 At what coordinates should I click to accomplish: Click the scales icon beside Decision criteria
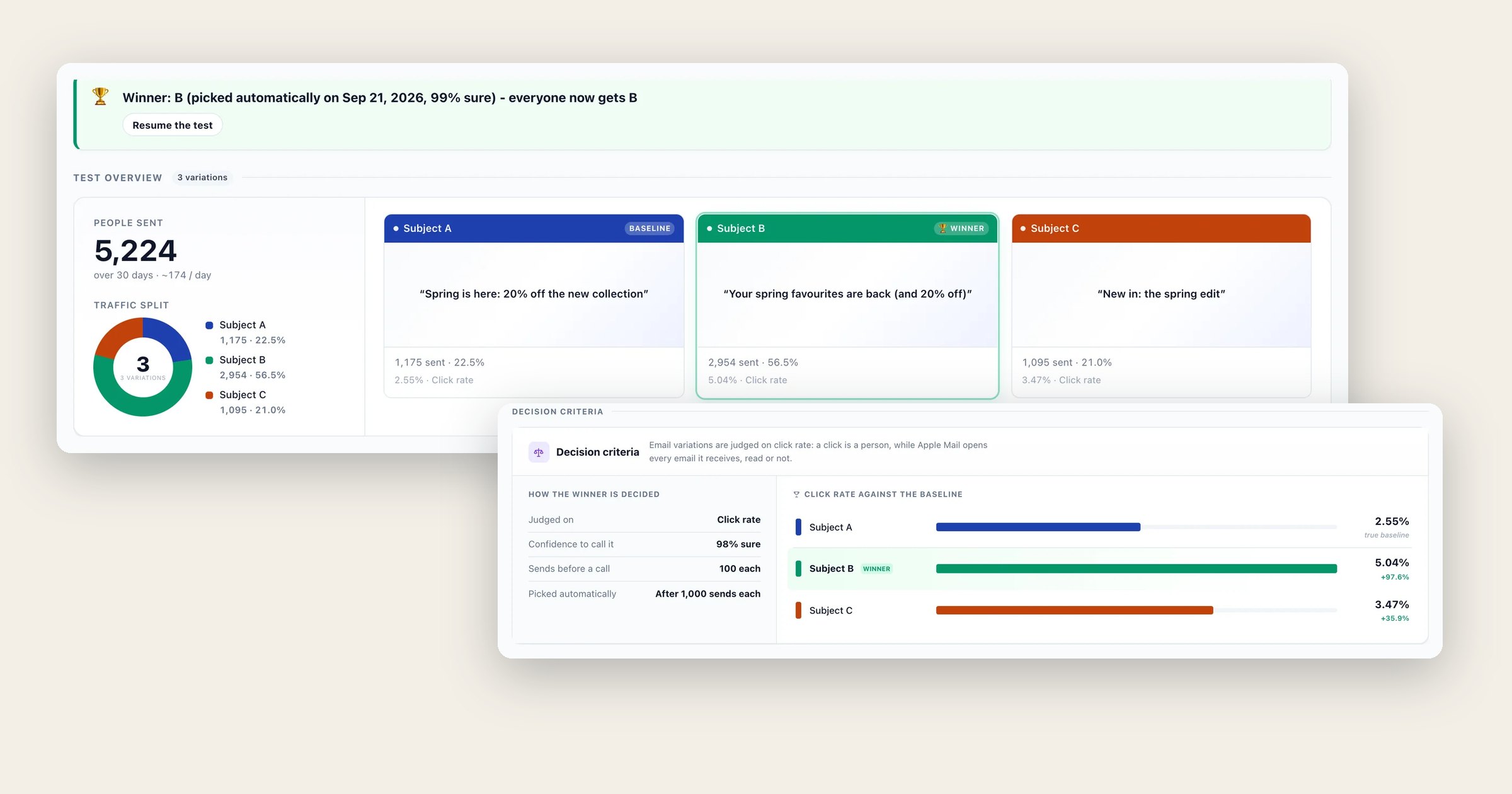click(x=539, y=452)
